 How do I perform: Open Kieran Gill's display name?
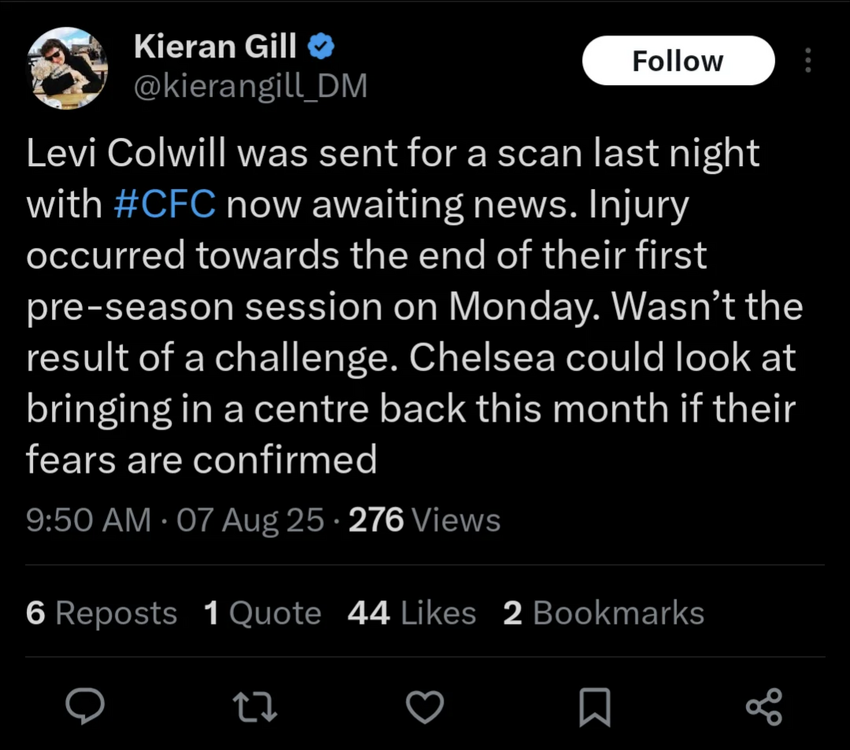pos(214,45)
